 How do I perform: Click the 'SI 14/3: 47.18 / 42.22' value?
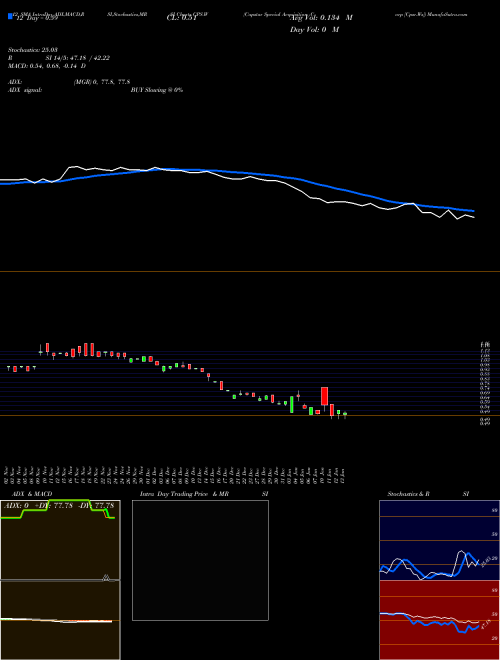click(x=78, y=58)
